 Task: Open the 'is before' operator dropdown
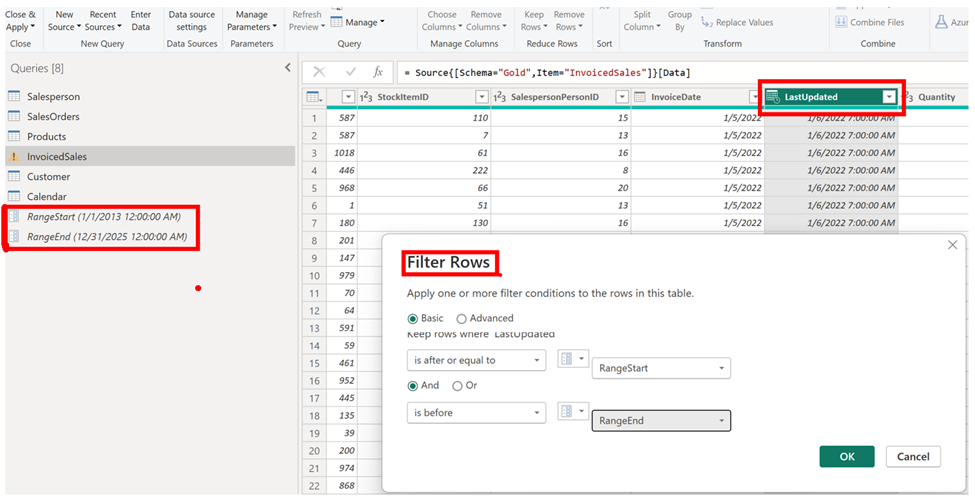point(476,413)
